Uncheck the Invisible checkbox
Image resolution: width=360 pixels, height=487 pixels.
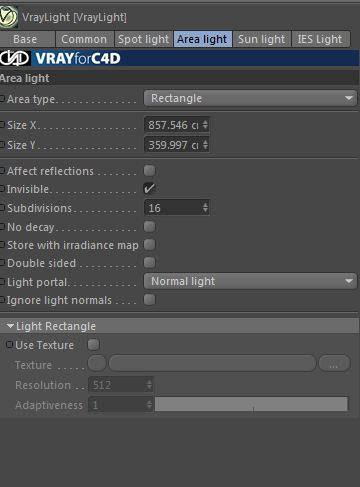click(x=149, y=189)
